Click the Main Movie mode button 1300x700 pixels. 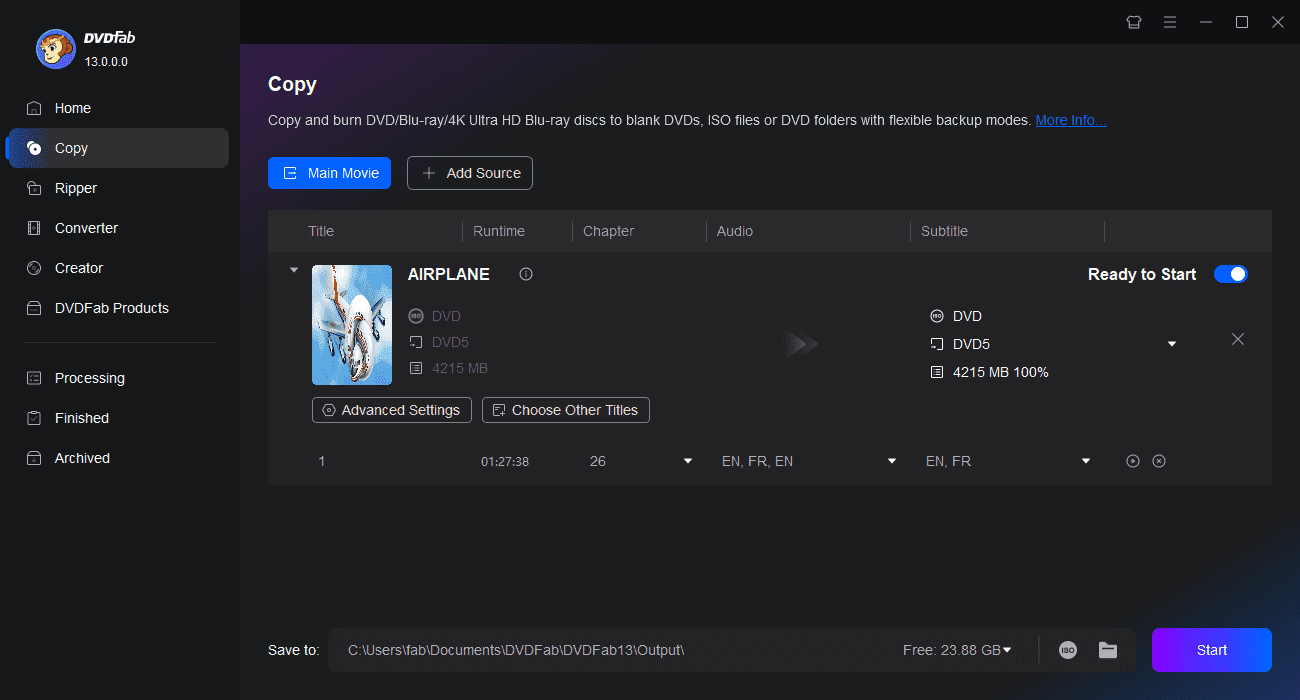point(329,173)
